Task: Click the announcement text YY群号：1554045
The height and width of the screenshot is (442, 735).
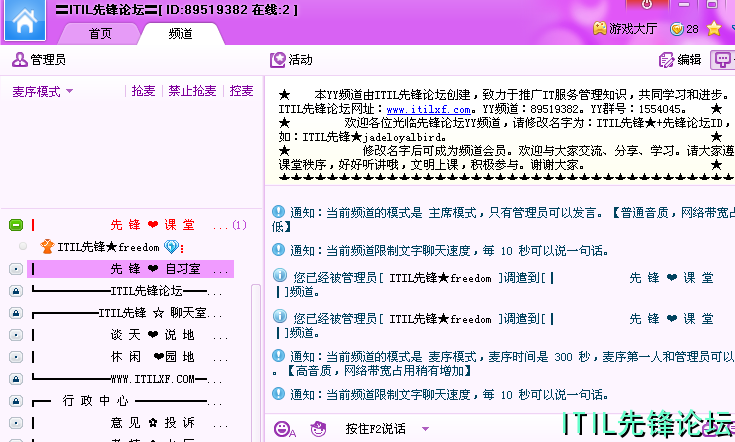Action: pyautogui.click(x=639, y=109)
